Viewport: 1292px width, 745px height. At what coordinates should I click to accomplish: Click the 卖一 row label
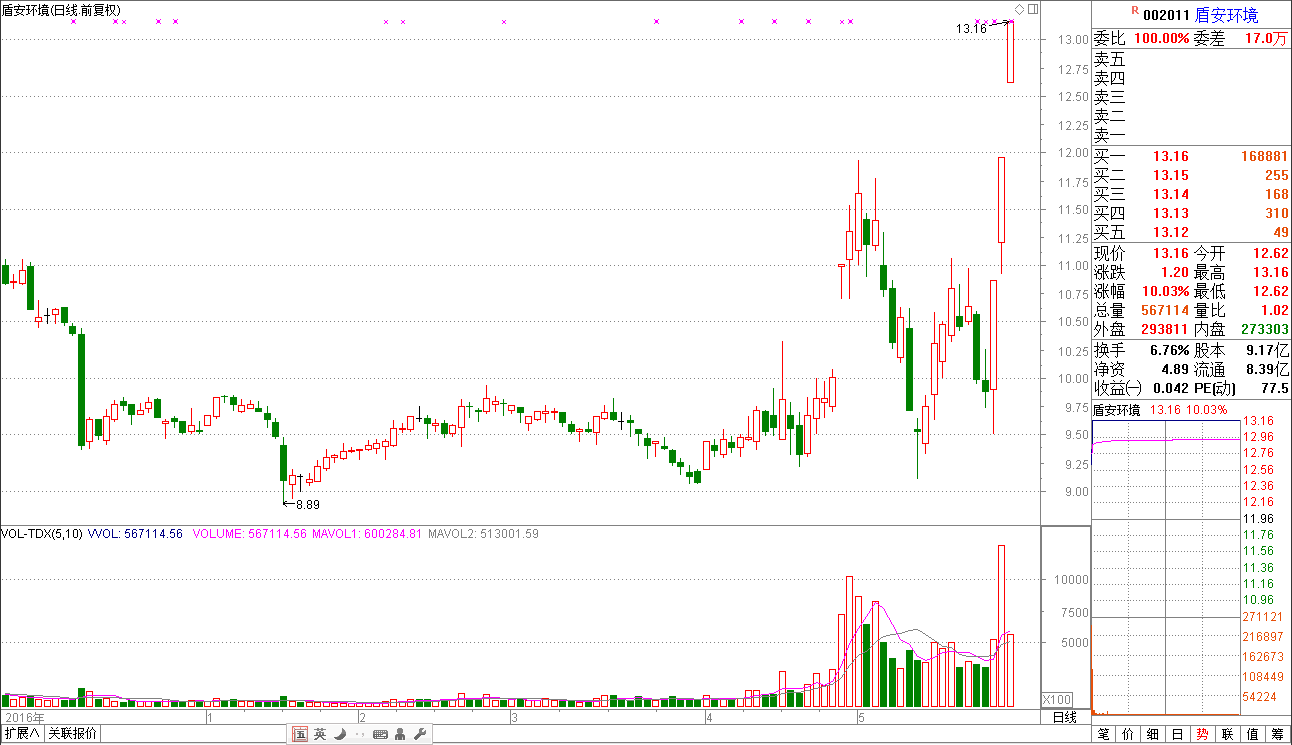pyautogui.click(x=1109, y=135)
